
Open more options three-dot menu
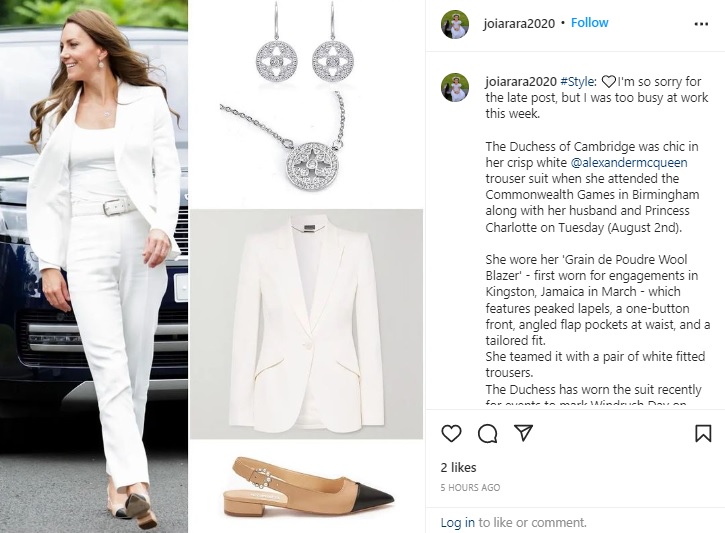701,24
